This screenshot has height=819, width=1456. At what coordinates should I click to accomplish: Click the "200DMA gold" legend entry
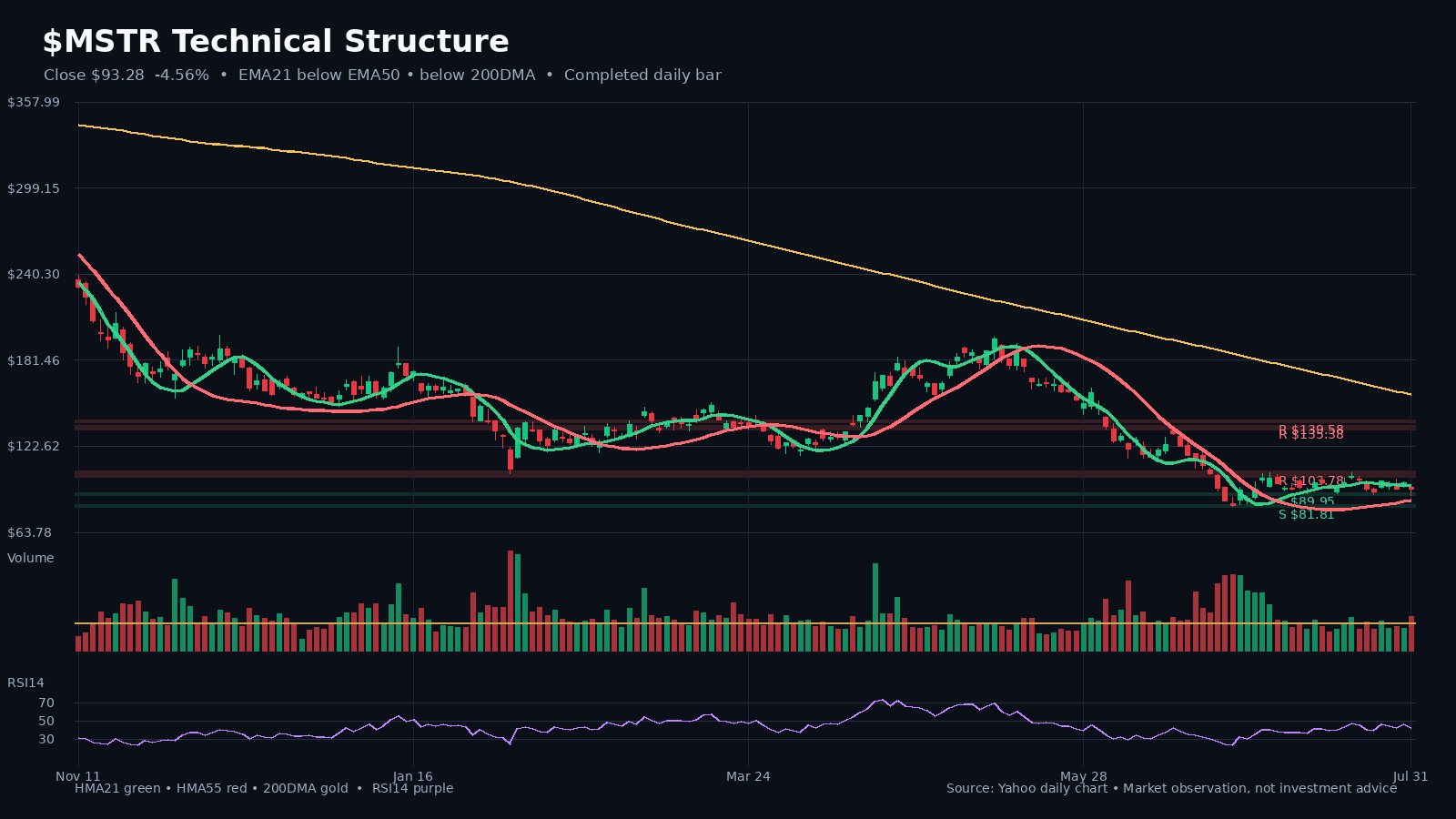[306, 788]
